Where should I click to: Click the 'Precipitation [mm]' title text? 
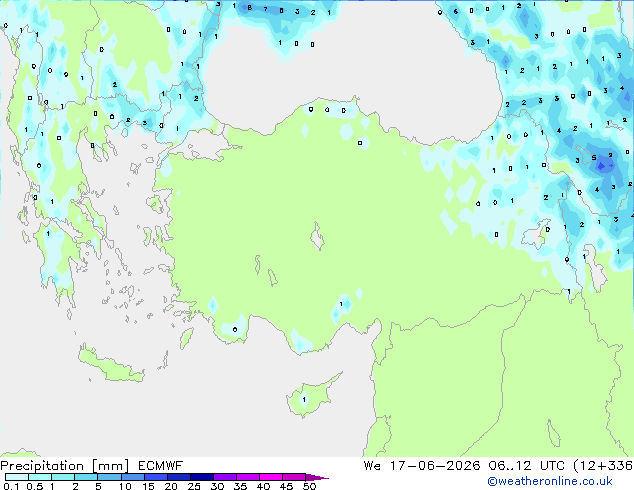[65, 466]
